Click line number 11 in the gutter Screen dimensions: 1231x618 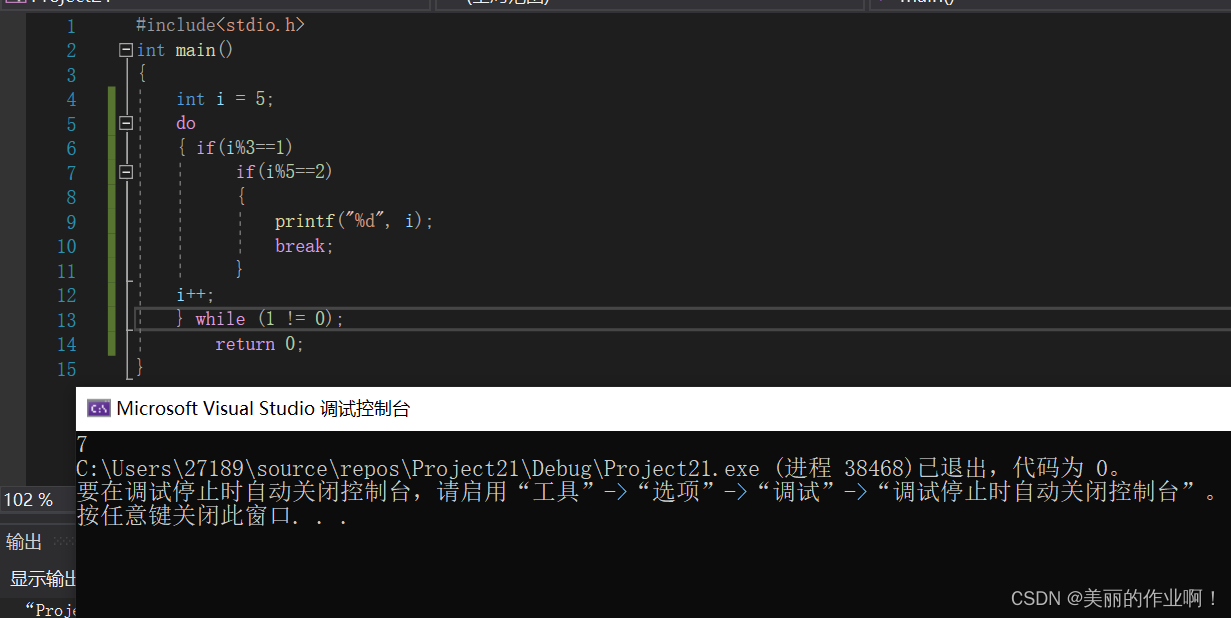click(x=66, y=271)
